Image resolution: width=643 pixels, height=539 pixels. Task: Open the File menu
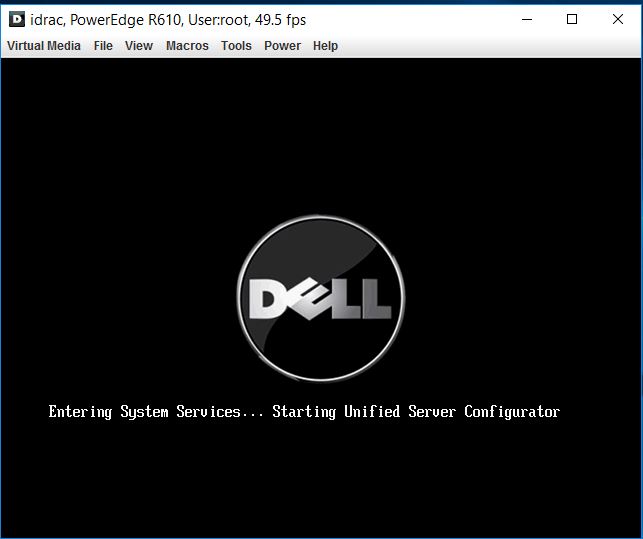click(103, 46)
